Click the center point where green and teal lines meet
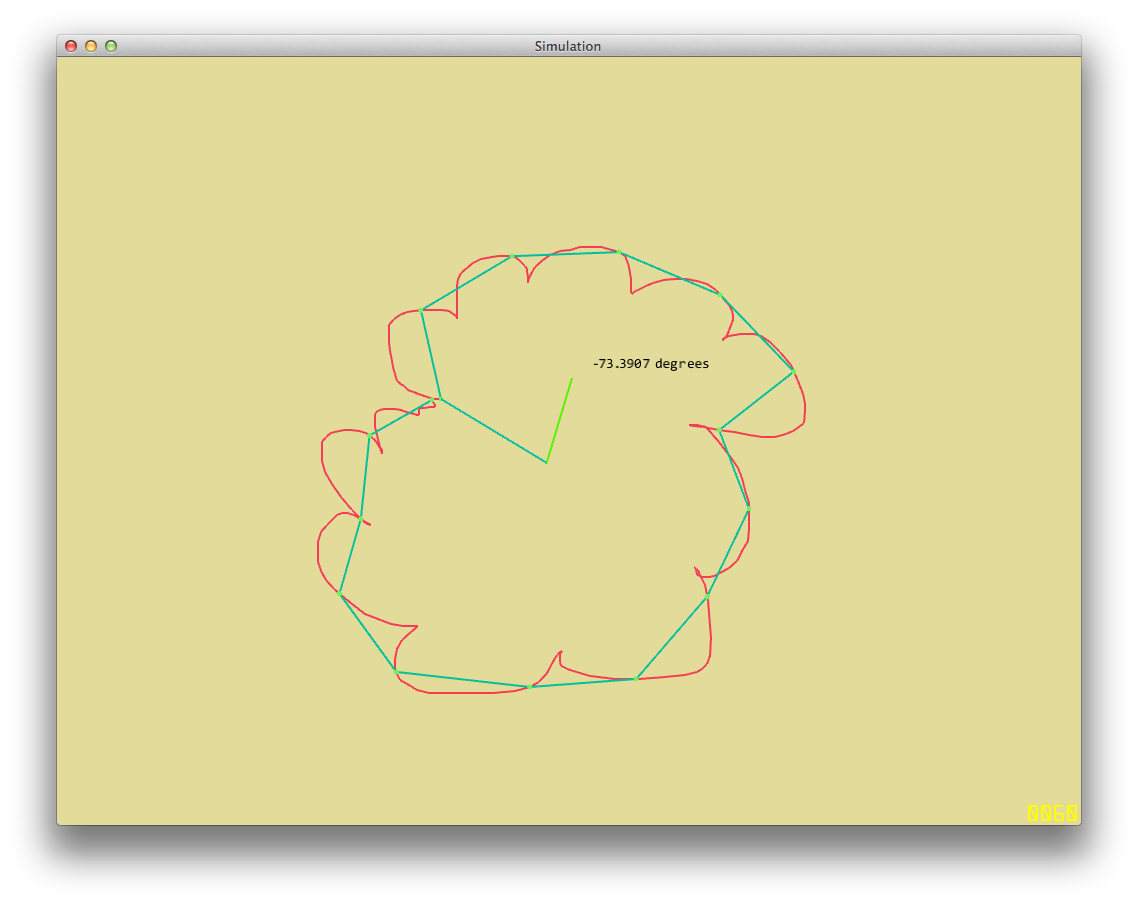Image resolution: width=1138 pixels, height=904 pixels. pyautogui.click(x=547, y=462)
